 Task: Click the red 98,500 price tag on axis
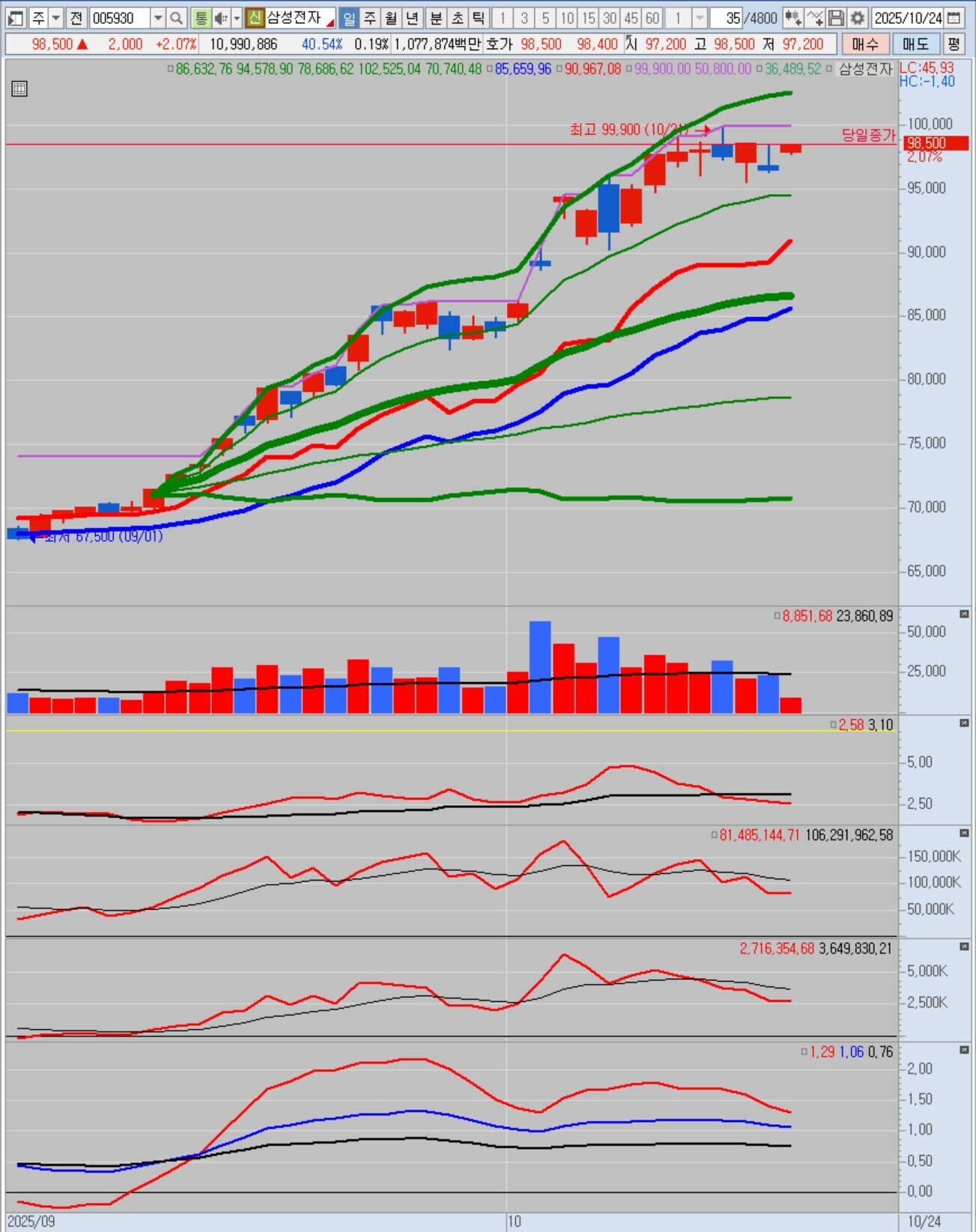click(936, 143)
